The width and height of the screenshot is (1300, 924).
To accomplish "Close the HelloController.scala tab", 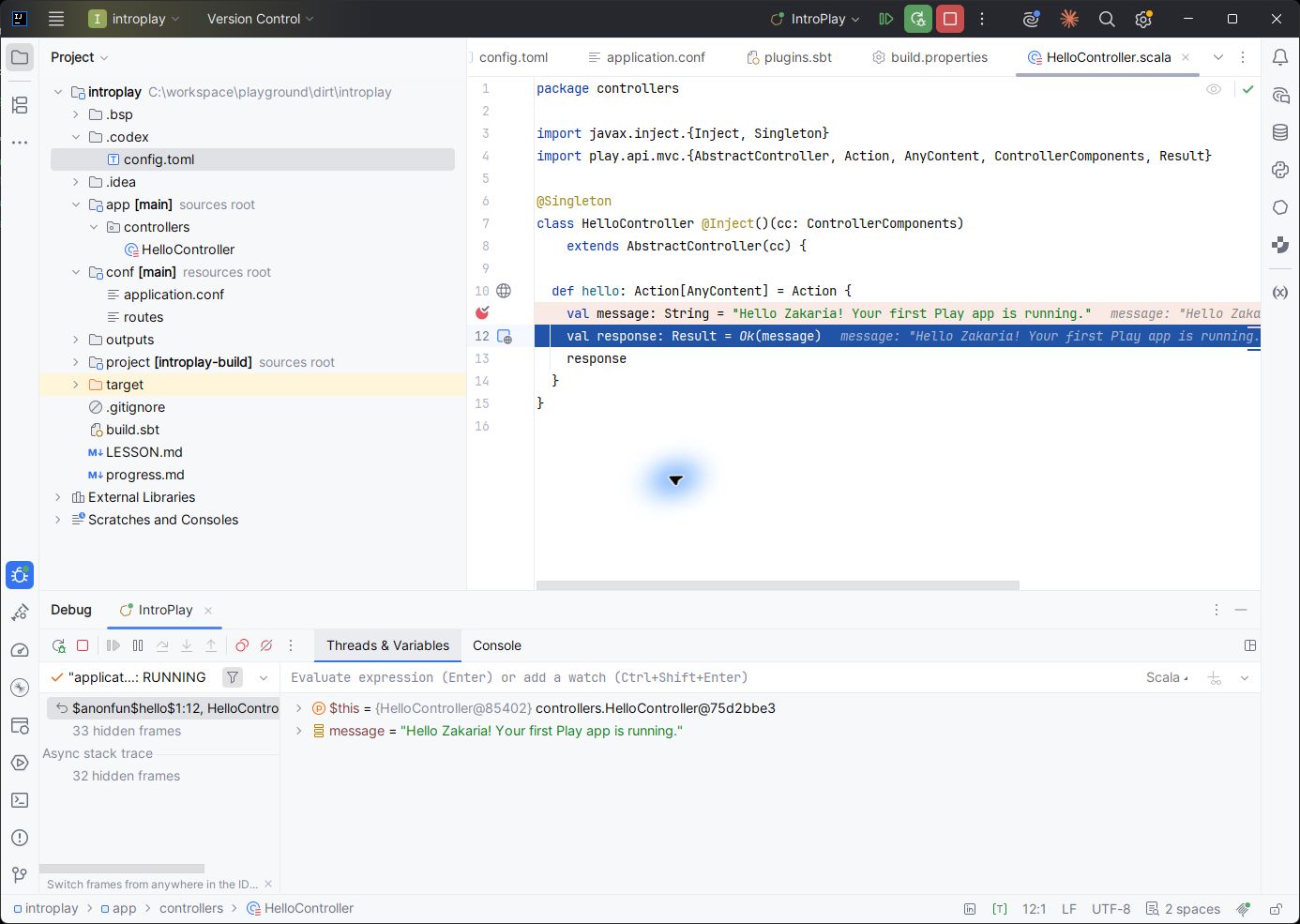I will click(x=1186, y=57).
